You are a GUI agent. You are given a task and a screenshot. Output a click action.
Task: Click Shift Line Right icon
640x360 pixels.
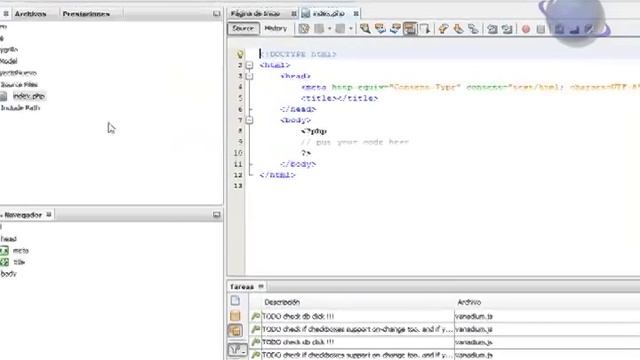point(507,29)
